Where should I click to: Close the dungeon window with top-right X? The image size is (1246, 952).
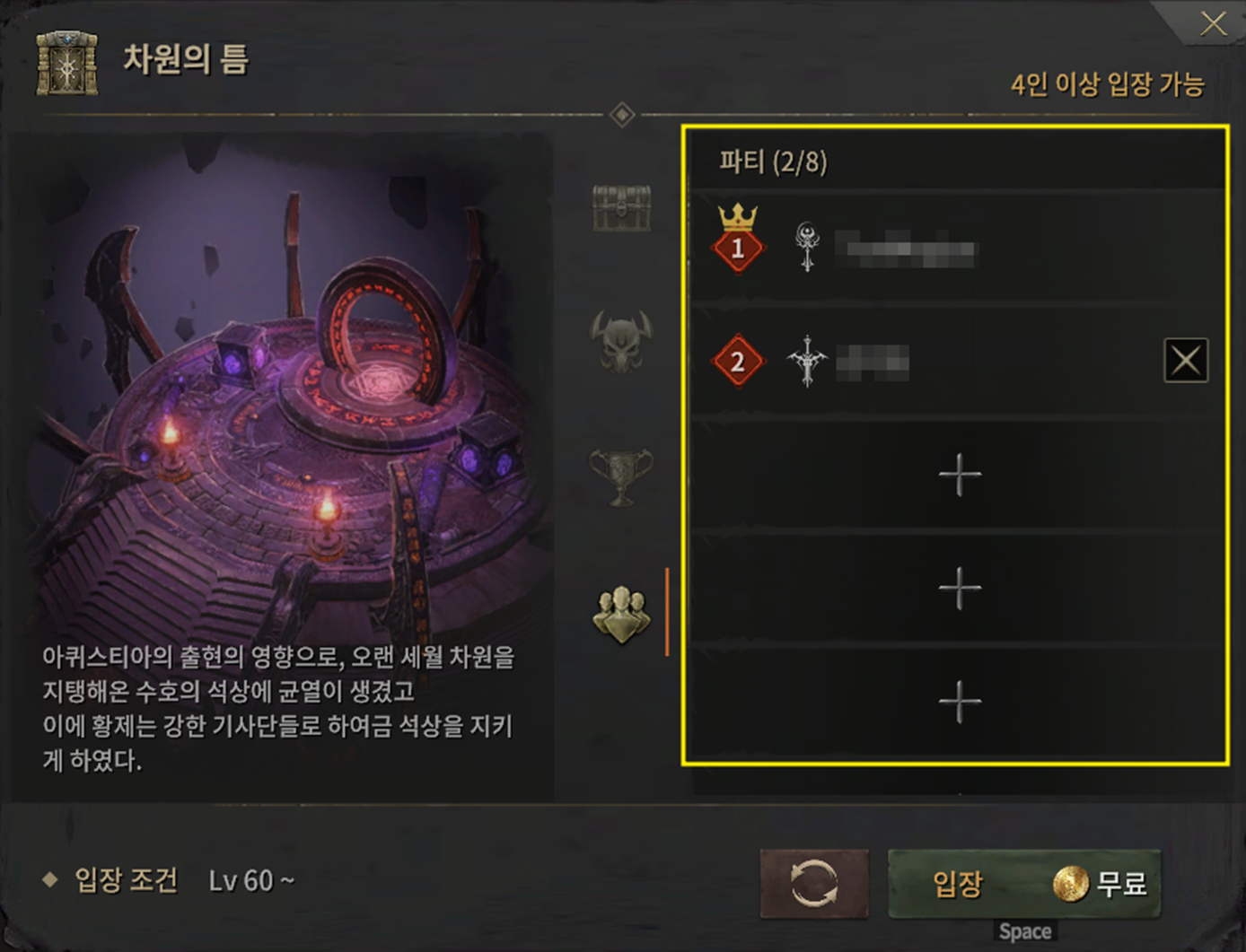(x=1213, y=23)
